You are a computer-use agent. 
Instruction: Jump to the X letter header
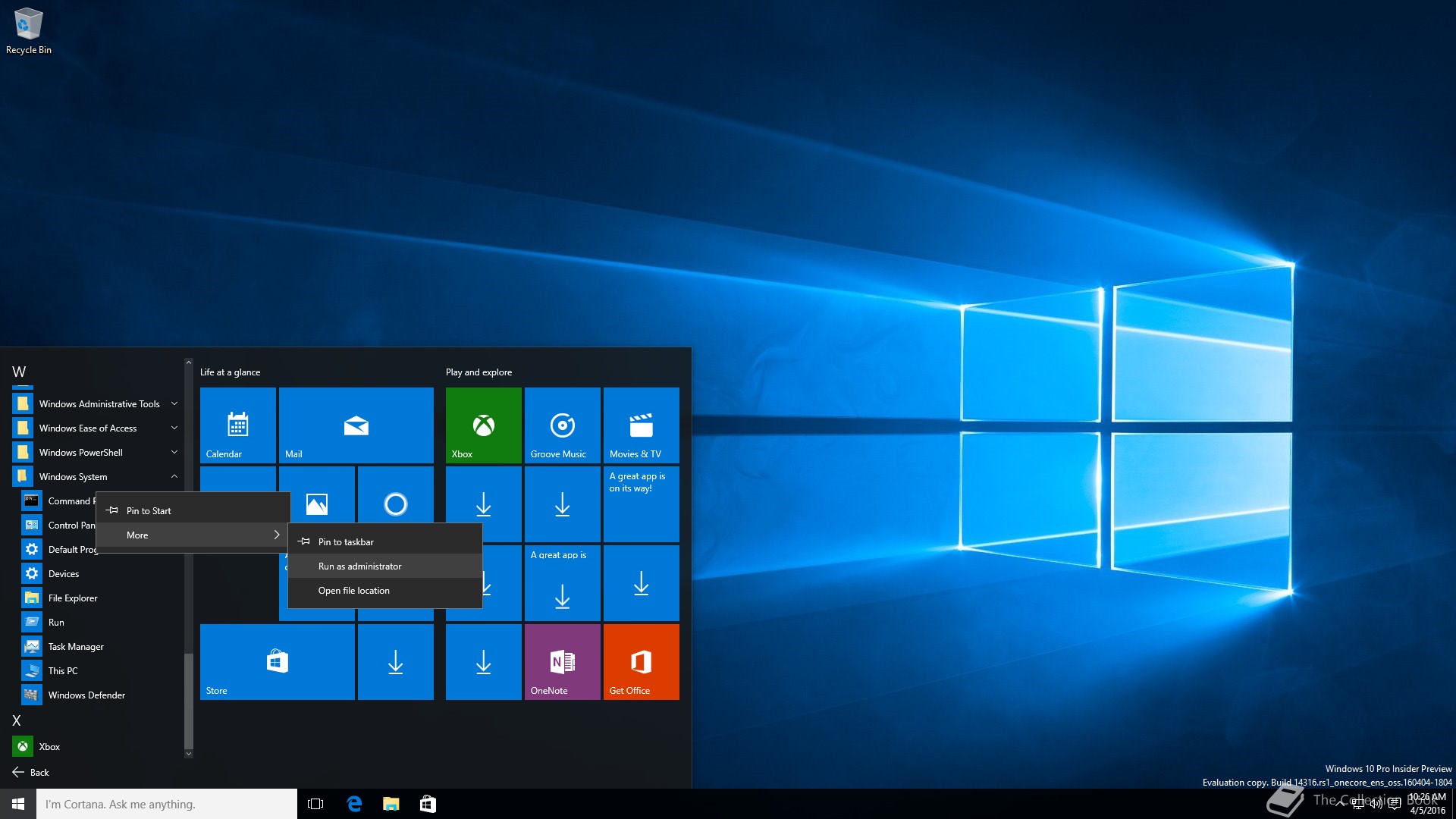point(17,720)
